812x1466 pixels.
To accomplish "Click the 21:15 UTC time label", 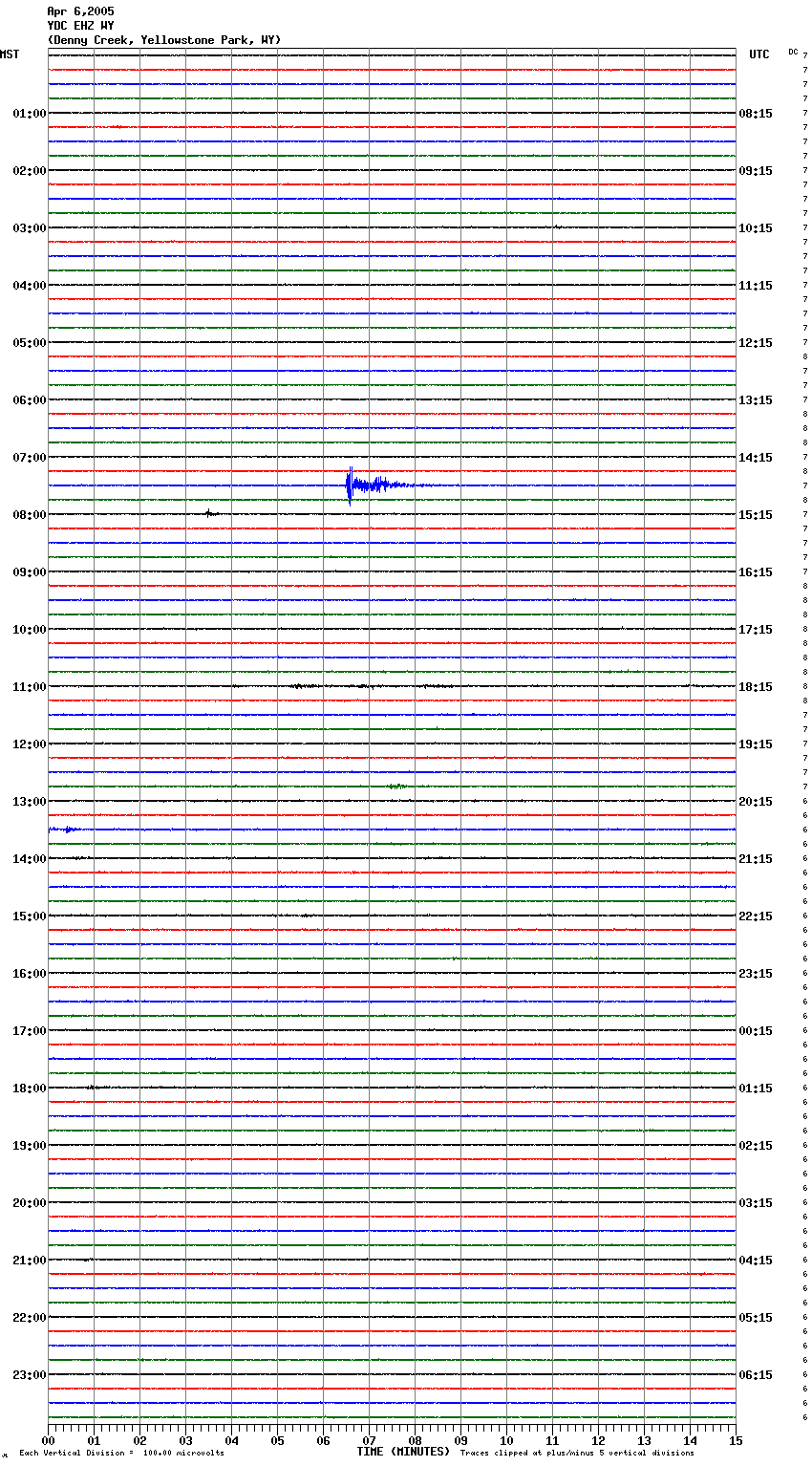I will pos(756,859).
